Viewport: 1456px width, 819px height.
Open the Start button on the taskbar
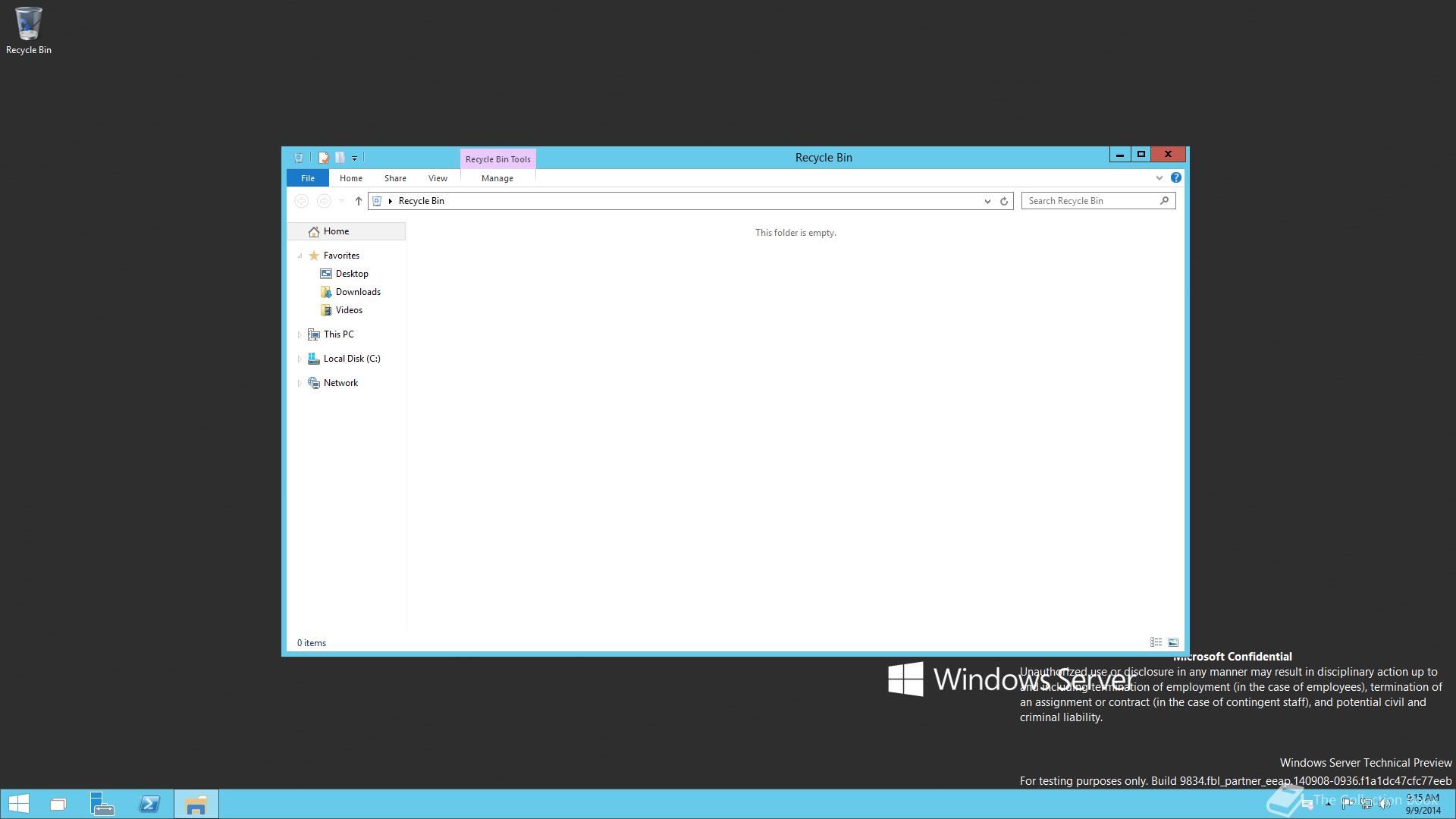click(18, 804)
